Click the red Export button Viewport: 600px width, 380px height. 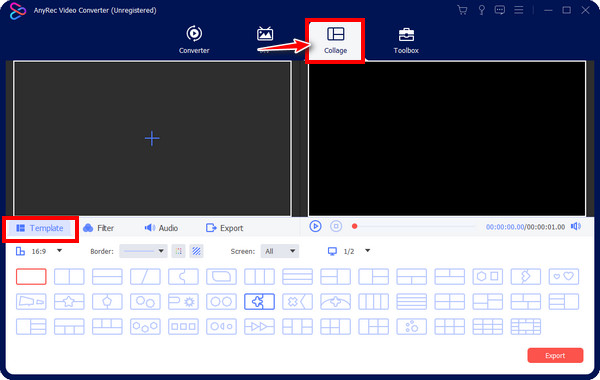[555, 356]
